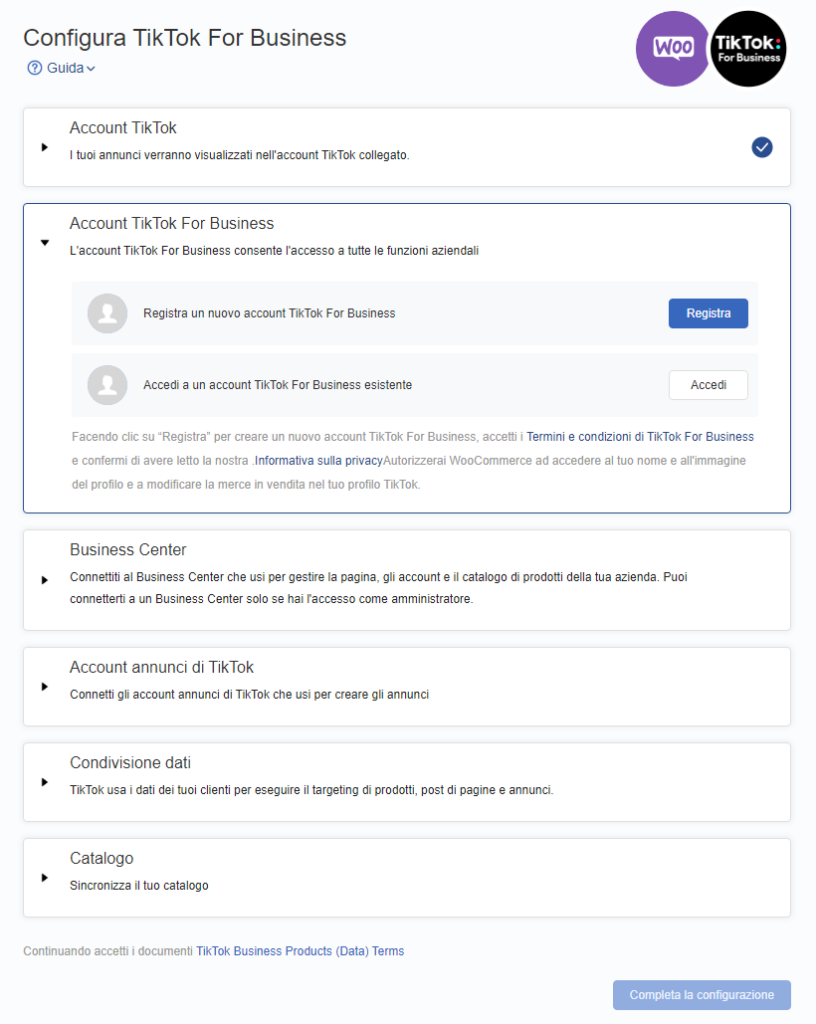Open the TikTok Business Products (Data) link

[278, 951]
